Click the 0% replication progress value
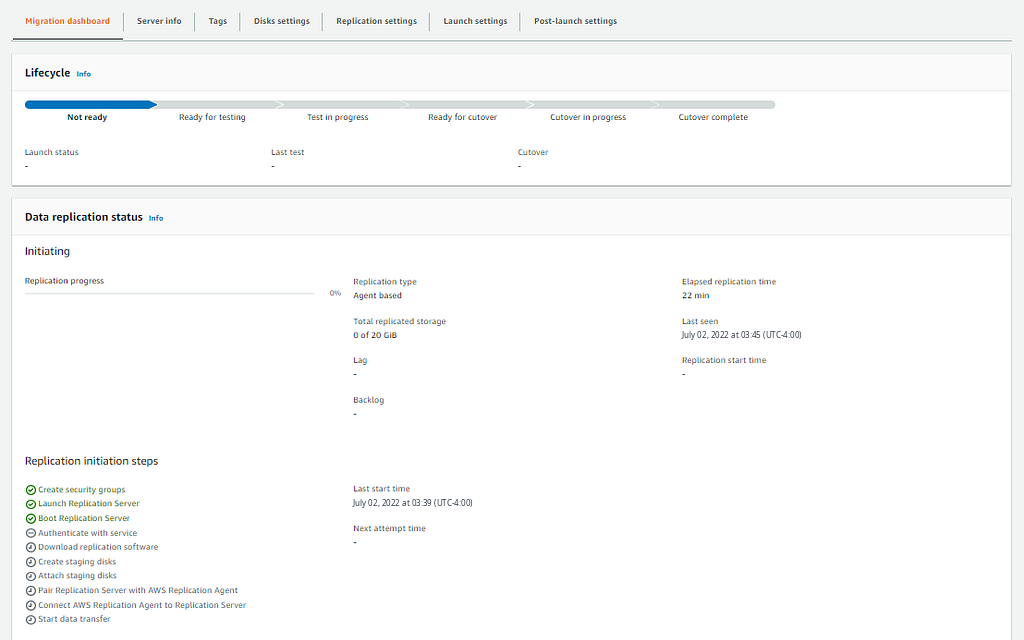Image resolution: width=1024 pixels, height=640 pixels. click(335, 293)
